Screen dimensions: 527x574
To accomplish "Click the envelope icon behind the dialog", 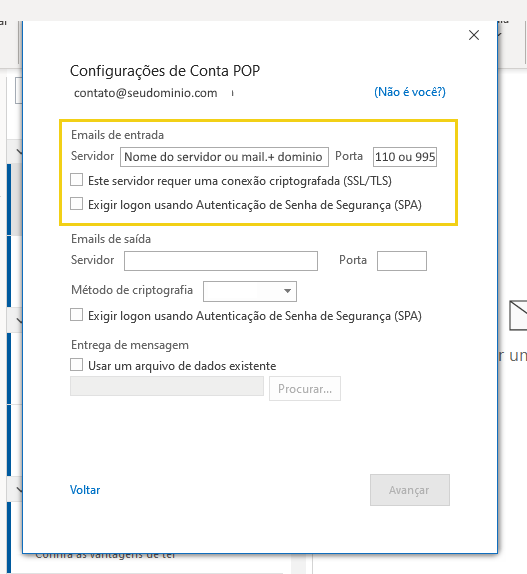I will click(x=518, y=315).
